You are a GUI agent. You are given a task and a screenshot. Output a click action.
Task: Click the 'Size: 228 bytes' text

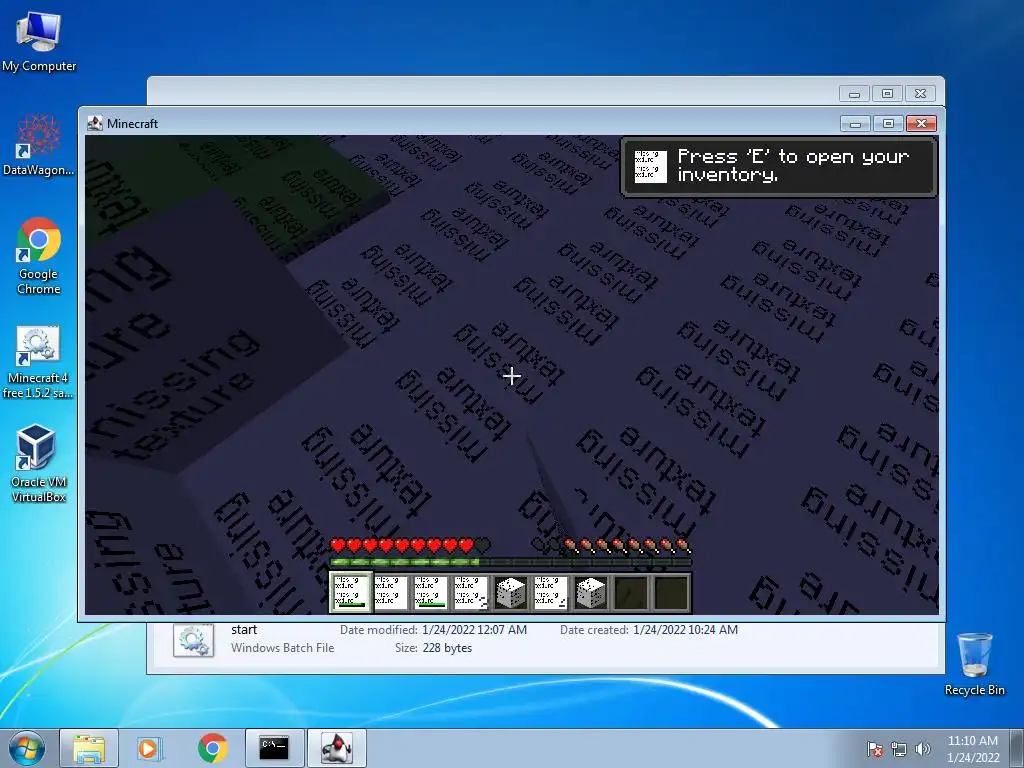[434, 648]
